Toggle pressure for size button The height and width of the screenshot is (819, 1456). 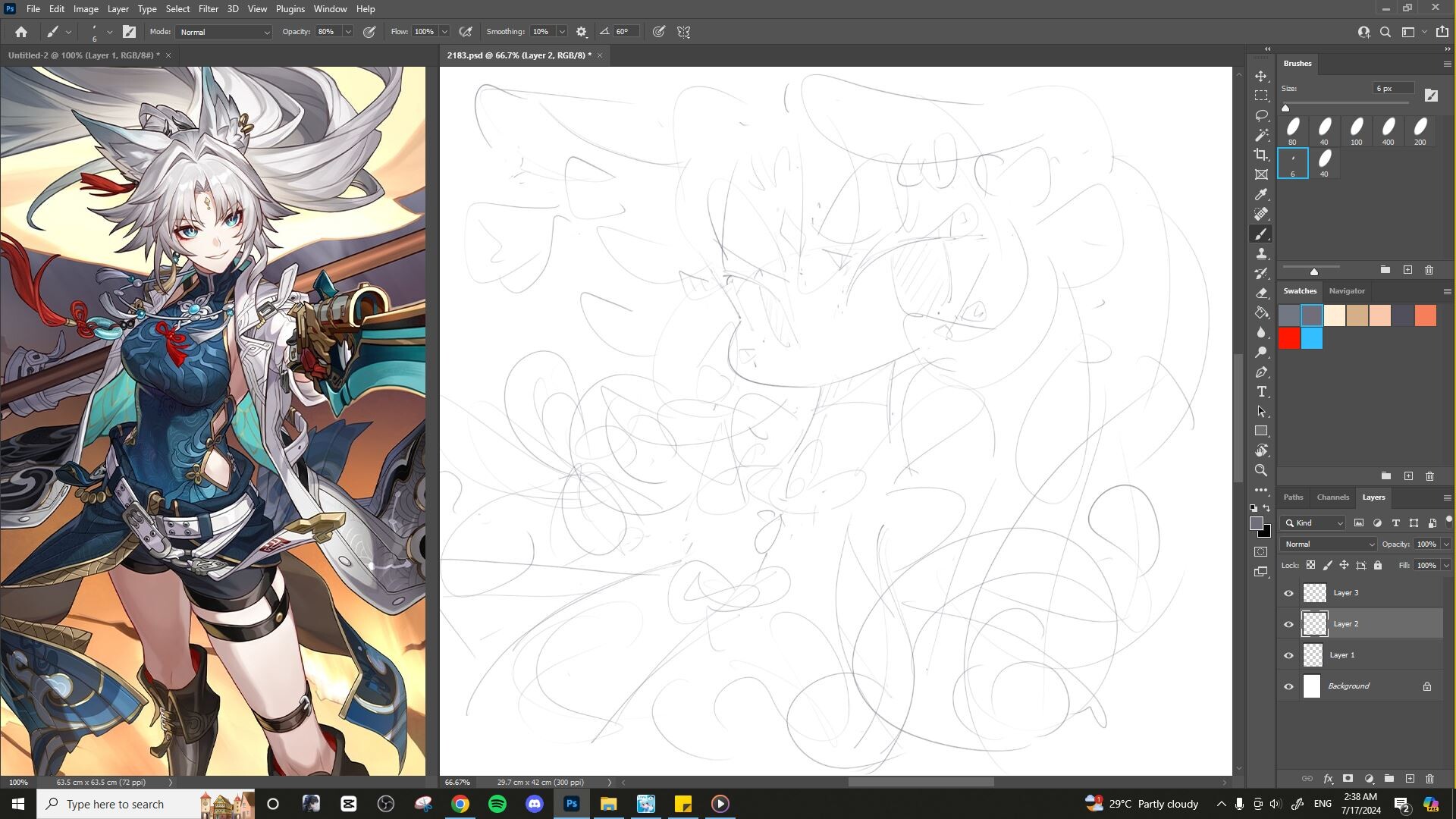659,32
